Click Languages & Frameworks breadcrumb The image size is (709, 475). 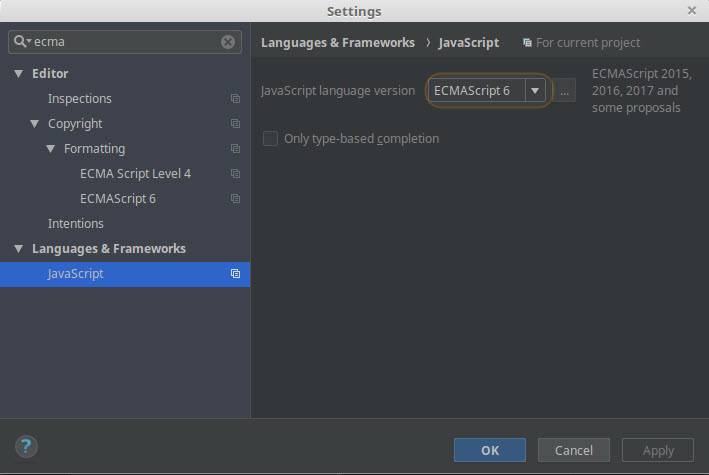[337, 43]
